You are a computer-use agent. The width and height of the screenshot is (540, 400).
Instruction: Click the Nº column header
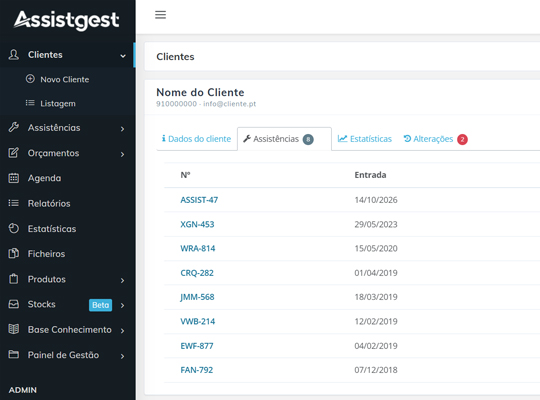coord(185,175)
